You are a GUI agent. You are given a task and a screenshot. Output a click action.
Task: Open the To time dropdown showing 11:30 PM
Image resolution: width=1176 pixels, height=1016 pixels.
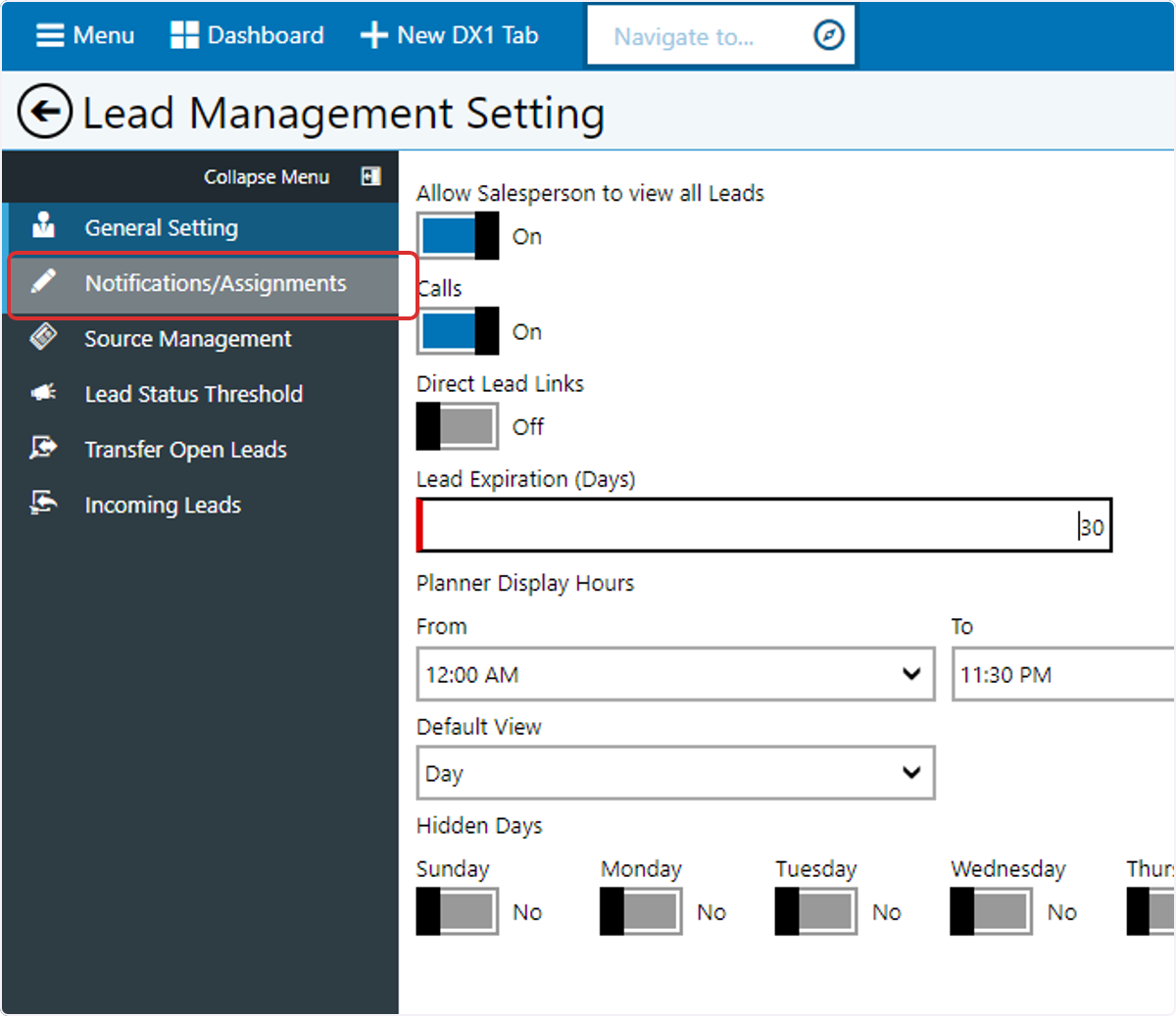tap(1063, 674)
